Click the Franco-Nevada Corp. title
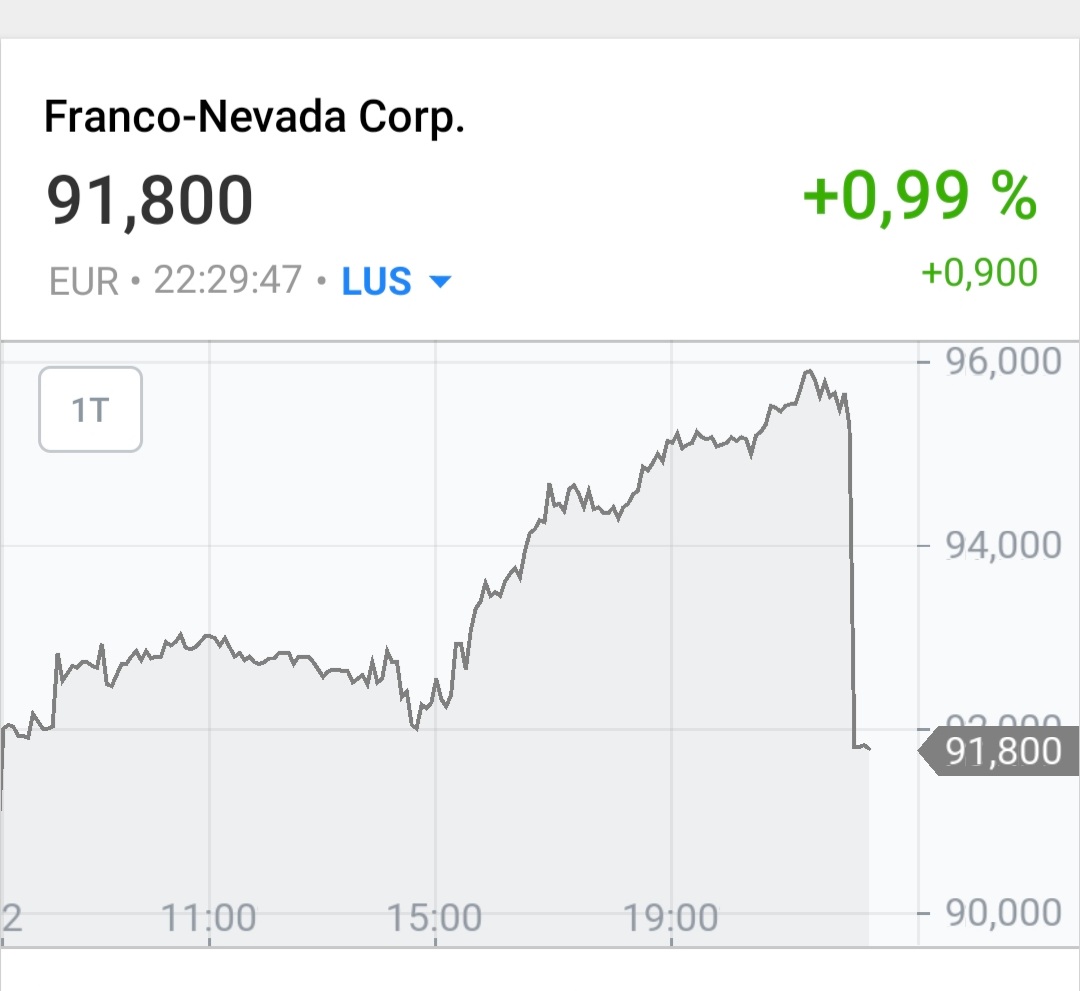Screen dimensions: 1080x991 pyautogui.click(x=255, y=118)
